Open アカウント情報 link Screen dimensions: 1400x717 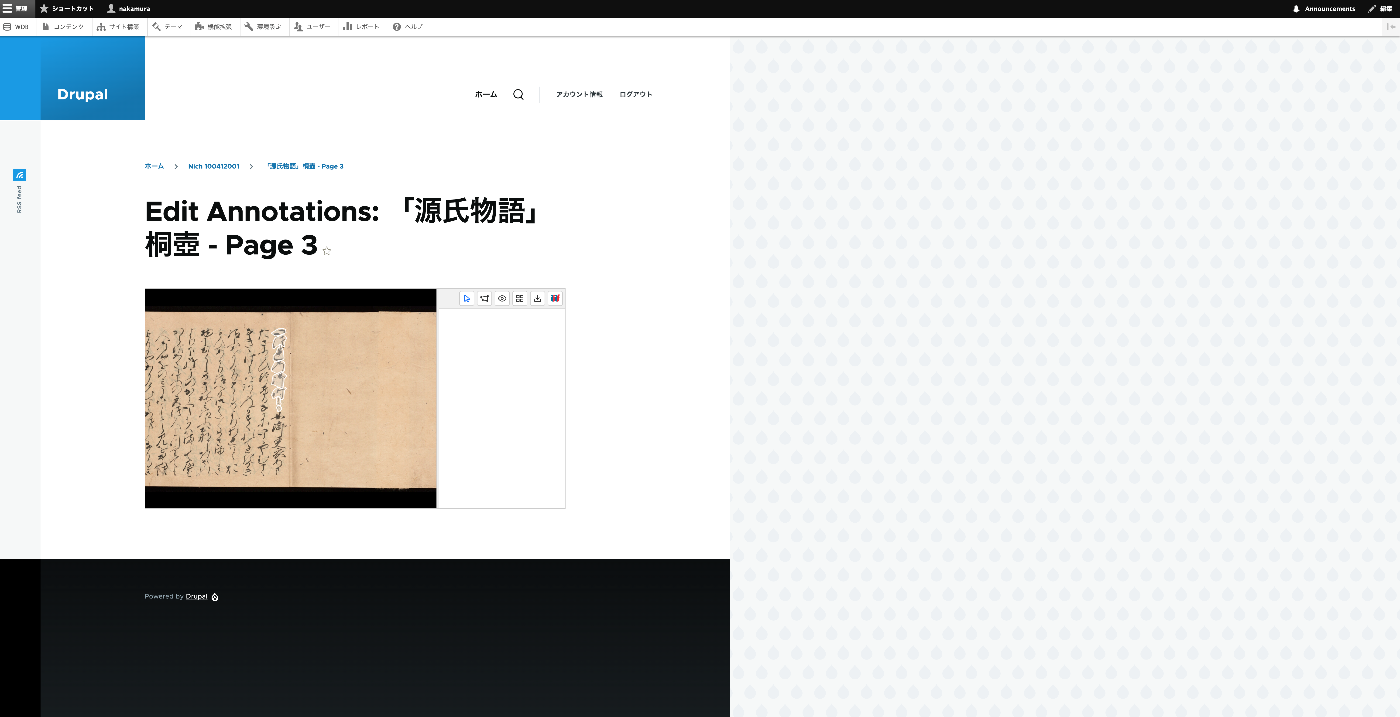(x=579, y=94)
